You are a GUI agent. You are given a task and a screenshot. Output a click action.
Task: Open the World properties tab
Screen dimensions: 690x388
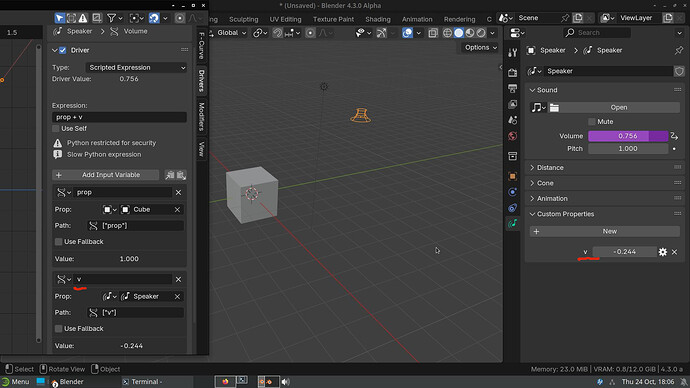513,136
